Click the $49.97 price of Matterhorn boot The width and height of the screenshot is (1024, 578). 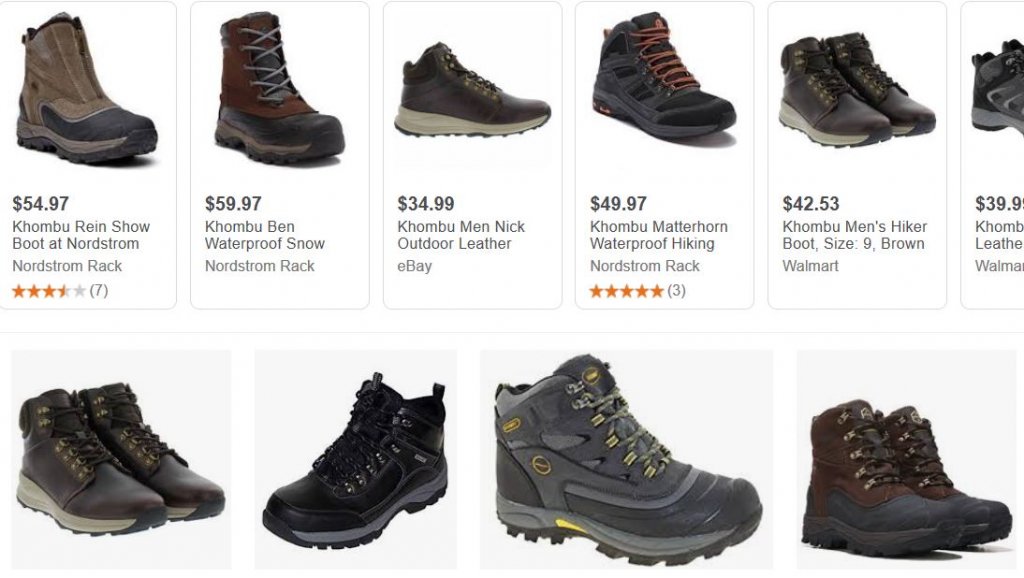click(x=618, y=204)
